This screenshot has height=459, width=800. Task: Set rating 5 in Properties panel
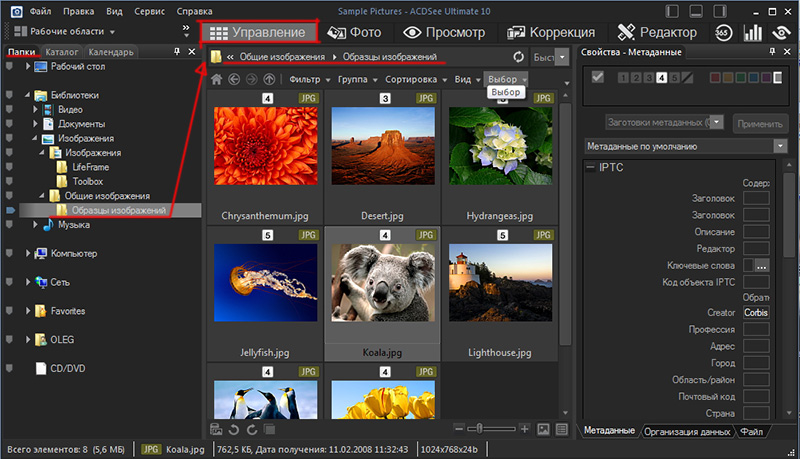click(x=674, y=78)
